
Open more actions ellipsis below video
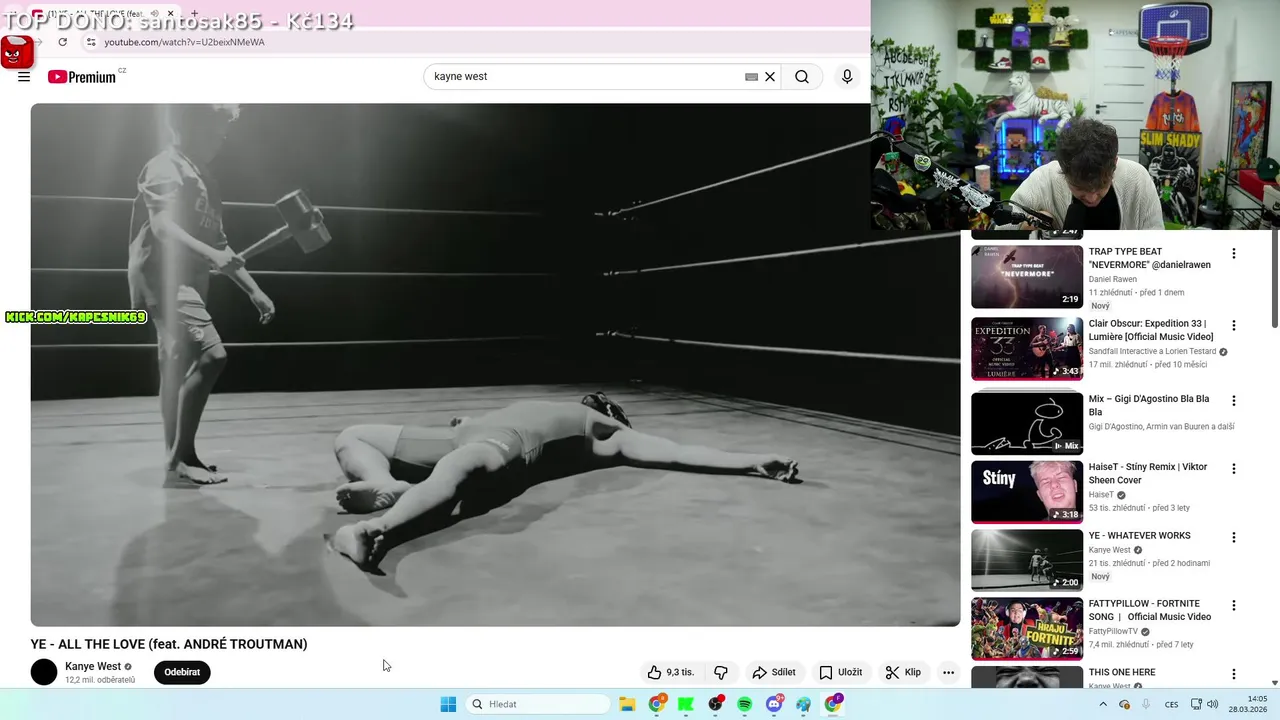tap(948, 672)
